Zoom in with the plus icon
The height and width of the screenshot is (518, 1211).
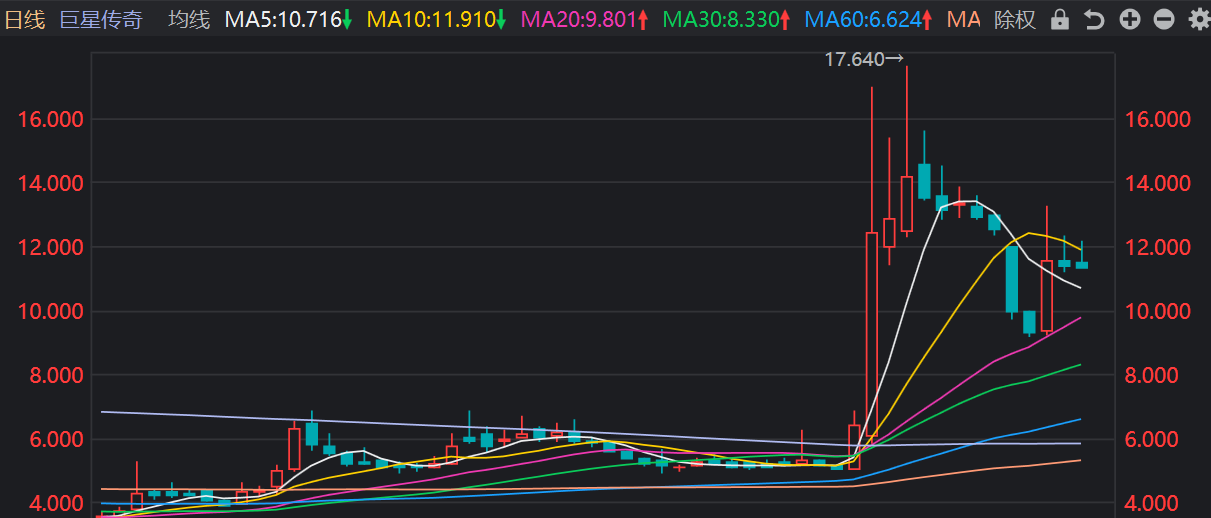(x=1129, y=19)
